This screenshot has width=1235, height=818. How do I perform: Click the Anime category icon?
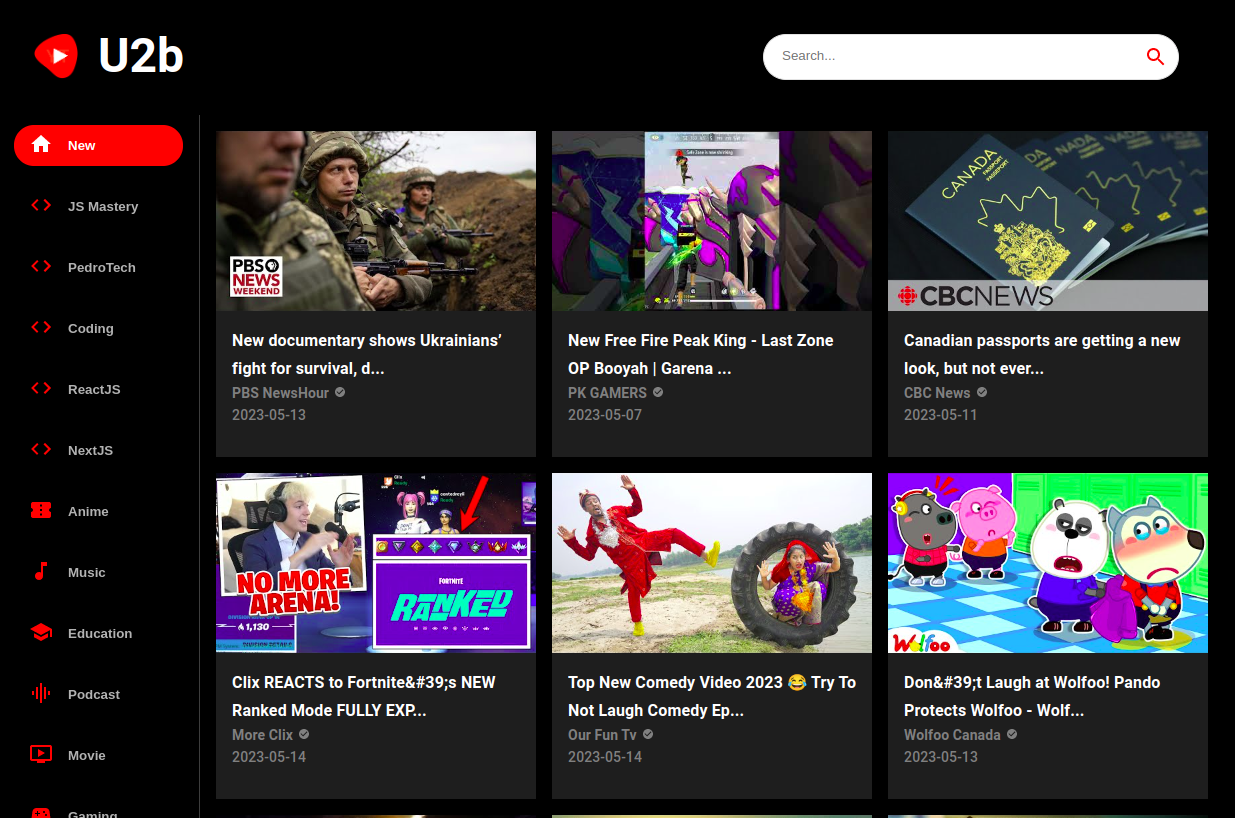pyautogui.click(x=41, y=511)
